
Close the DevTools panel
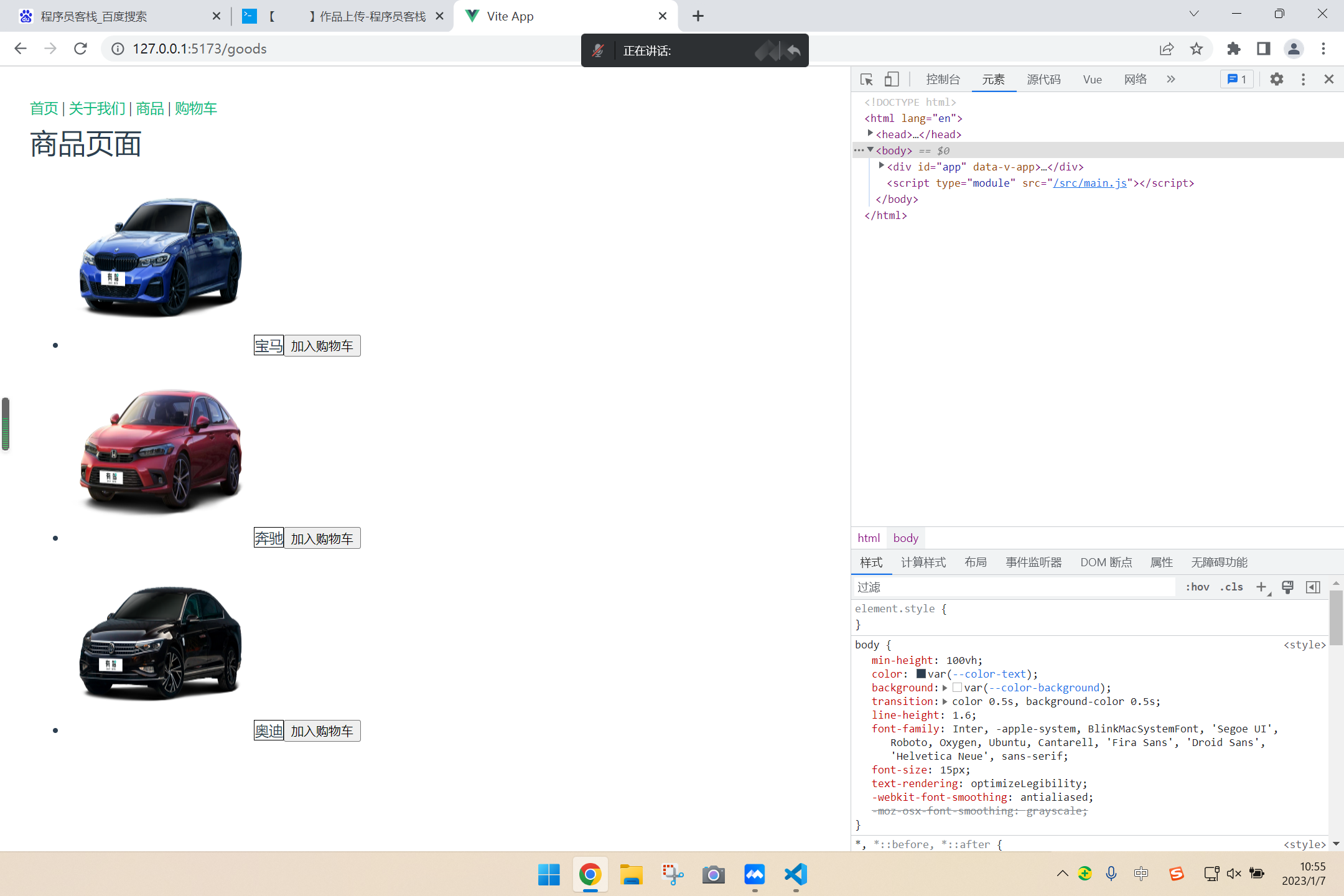tap(1328, 80)
